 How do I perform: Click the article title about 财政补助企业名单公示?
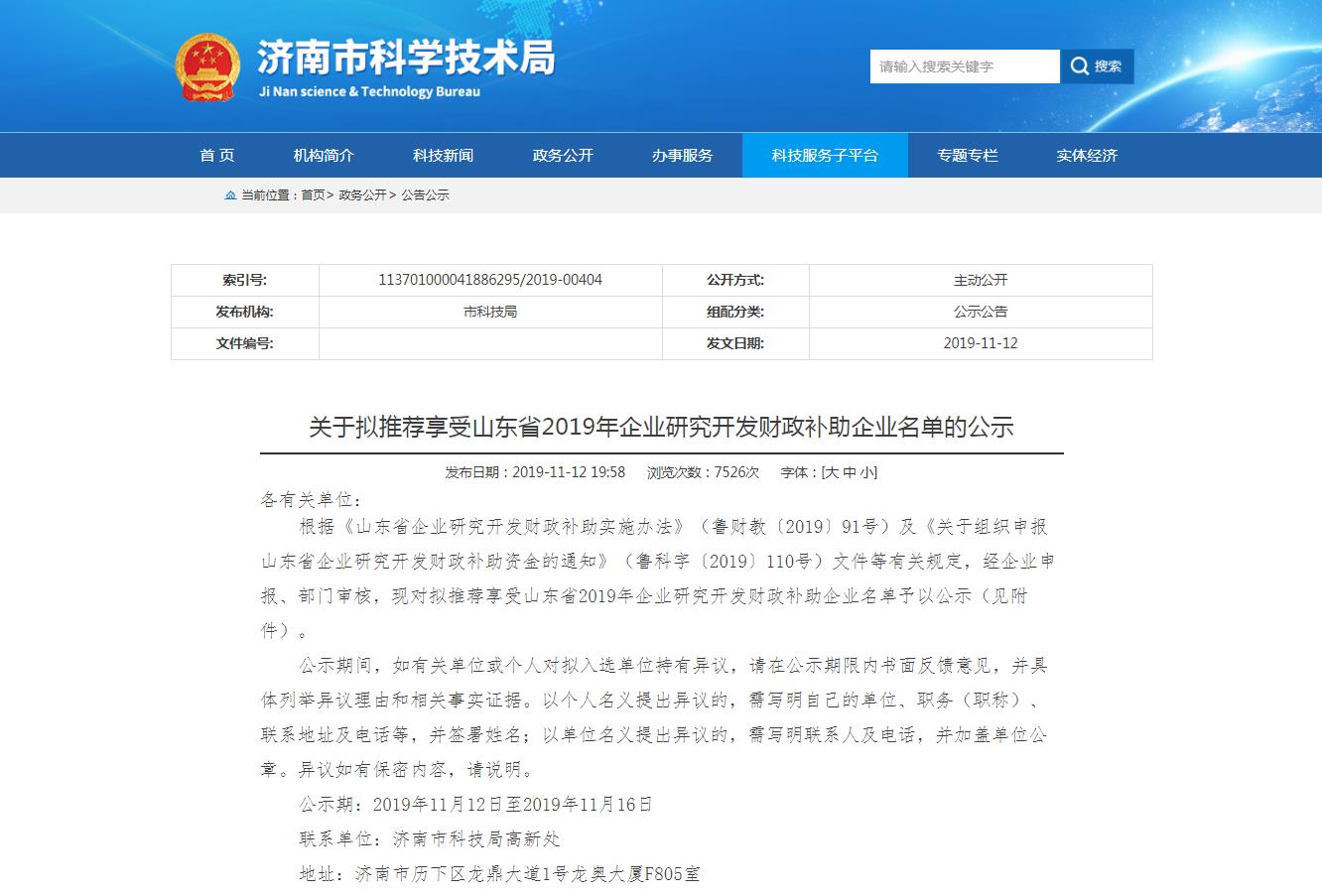[x=663, y=425]
